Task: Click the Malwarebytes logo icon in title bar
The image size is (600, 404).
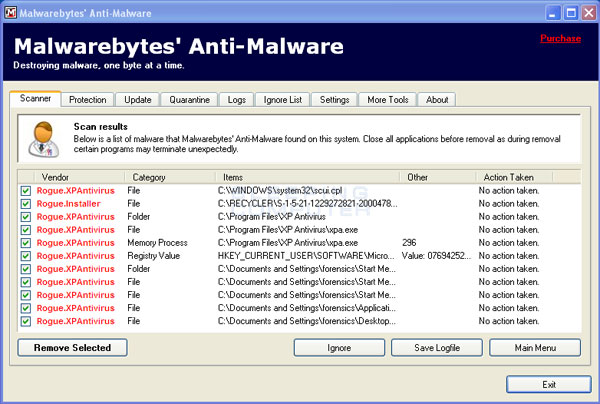Action: pos(10,13)
